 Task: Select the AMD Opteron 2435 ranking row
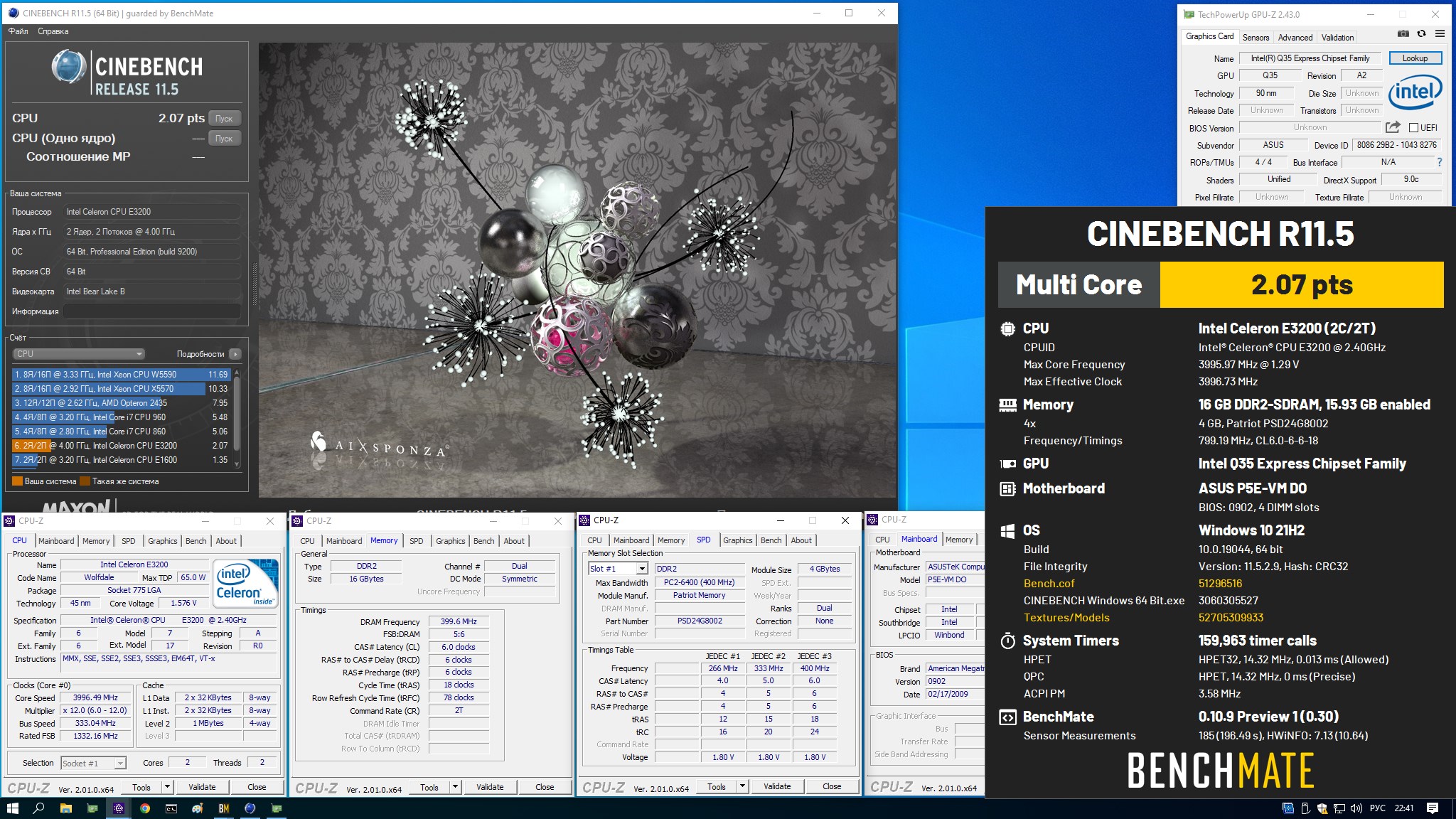coord(122,403)
